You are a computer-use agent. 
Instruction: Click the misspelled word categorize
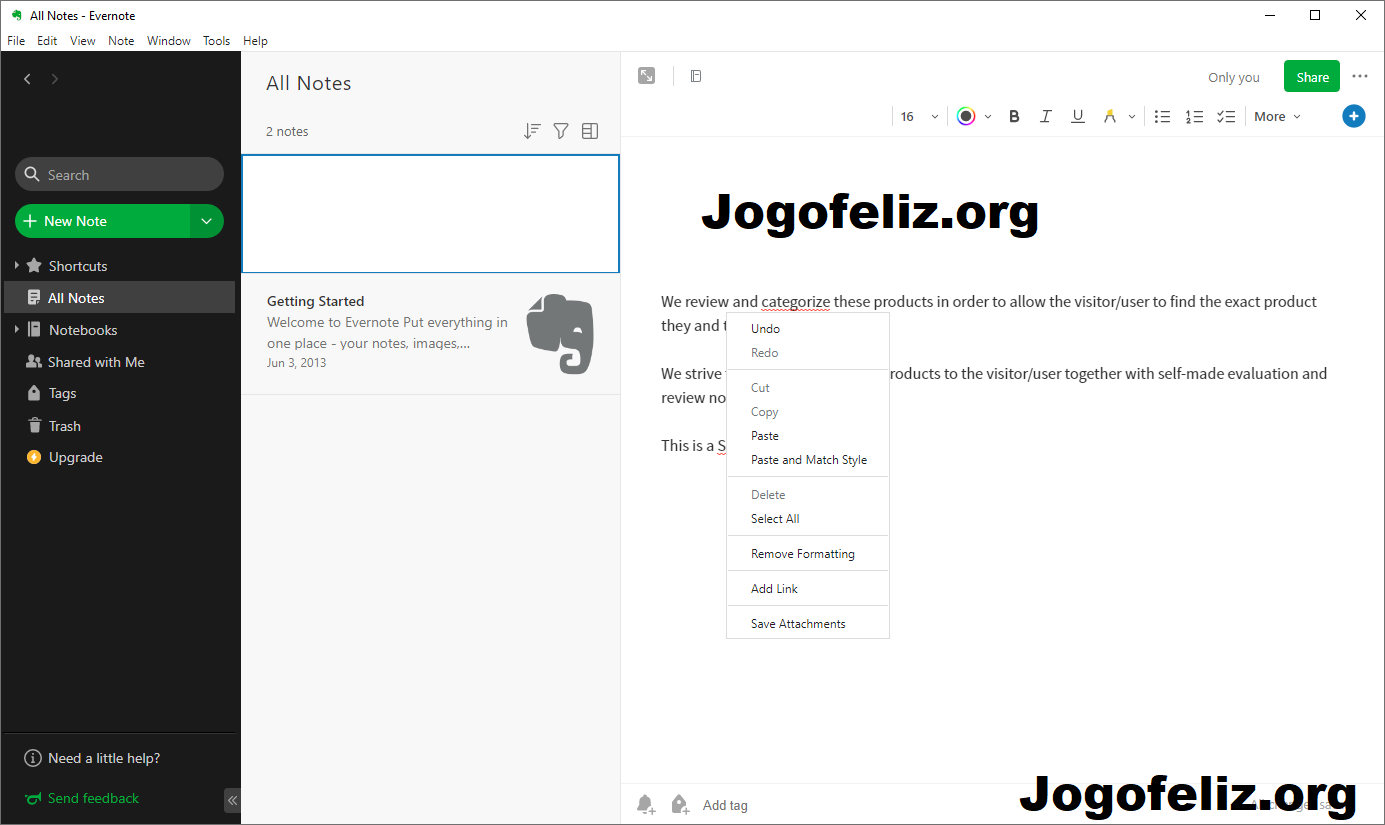[x=796, y=301]
